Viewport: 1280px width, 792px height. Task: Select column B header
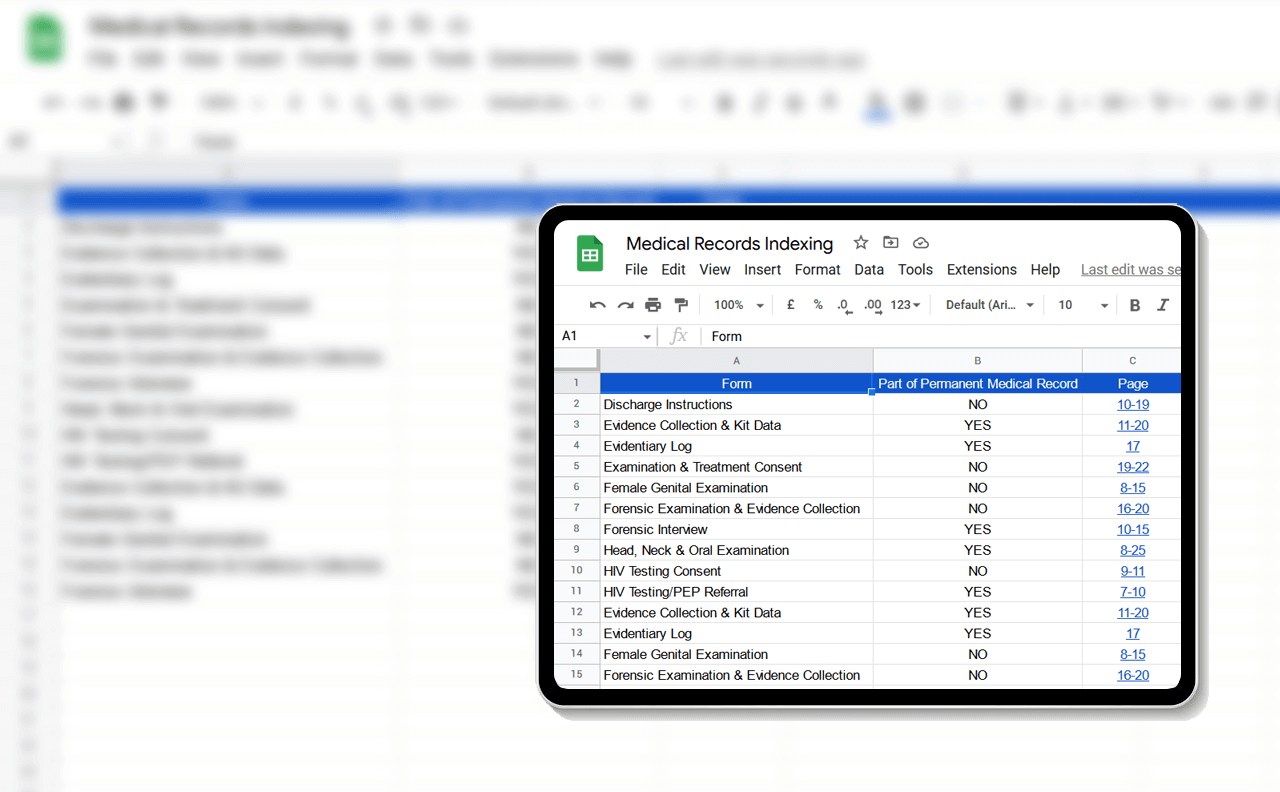point(977,361)
